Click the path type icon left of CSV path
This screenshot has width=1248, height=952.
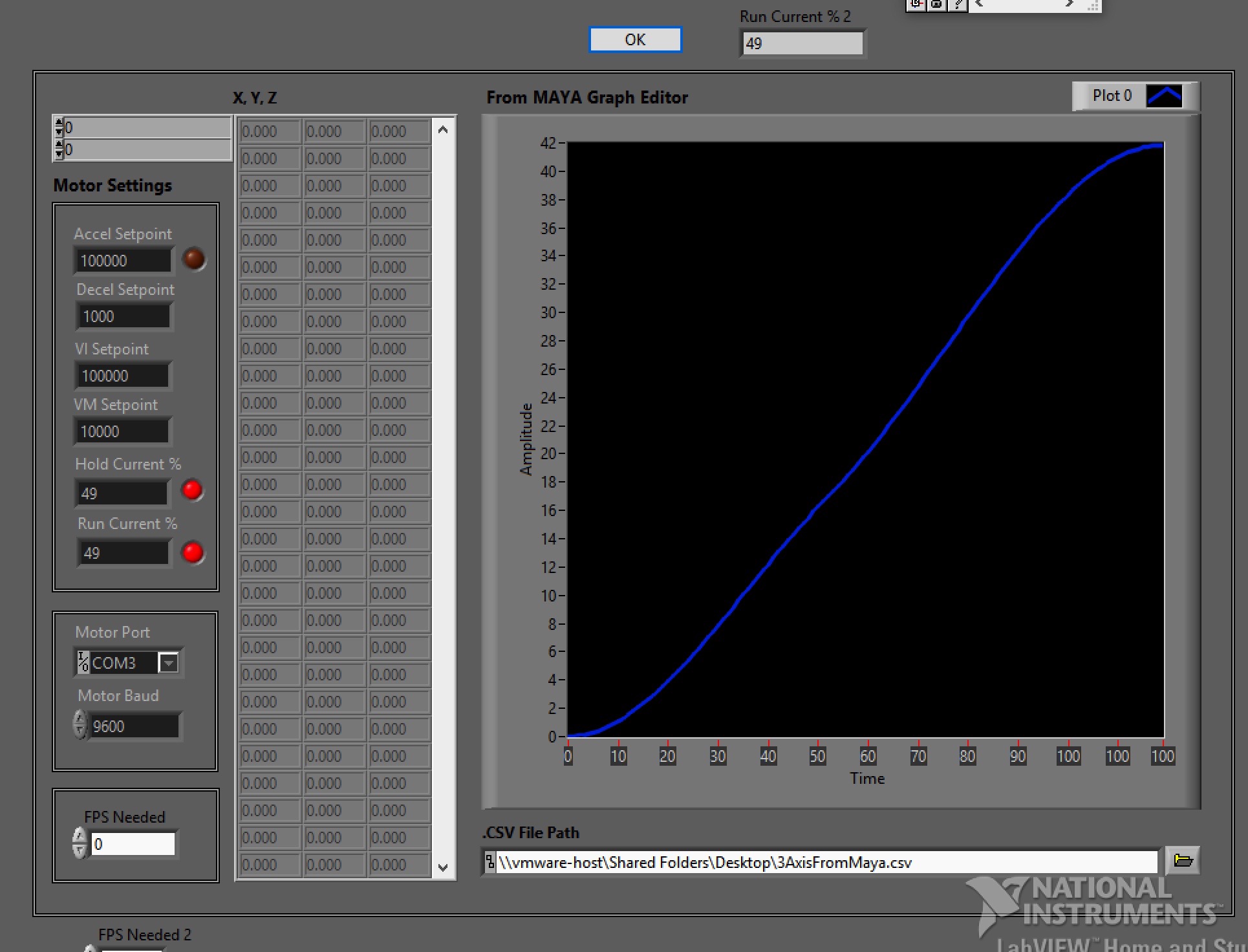pyautogui.click(x=490, y=862)
